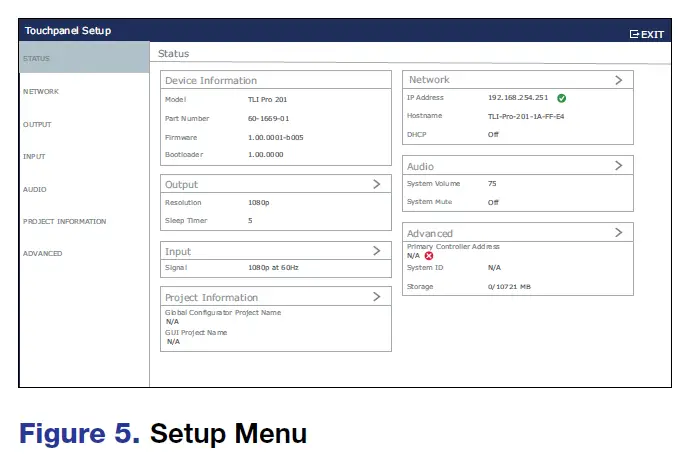Click the GUI Project Name label

tap(196, 332)
